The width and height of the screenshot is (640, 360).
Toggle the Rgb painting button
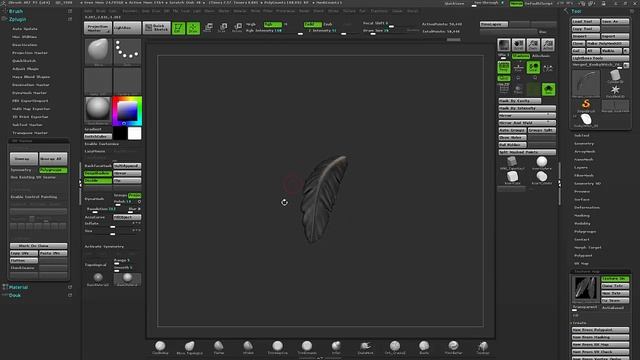coord(273,24)
